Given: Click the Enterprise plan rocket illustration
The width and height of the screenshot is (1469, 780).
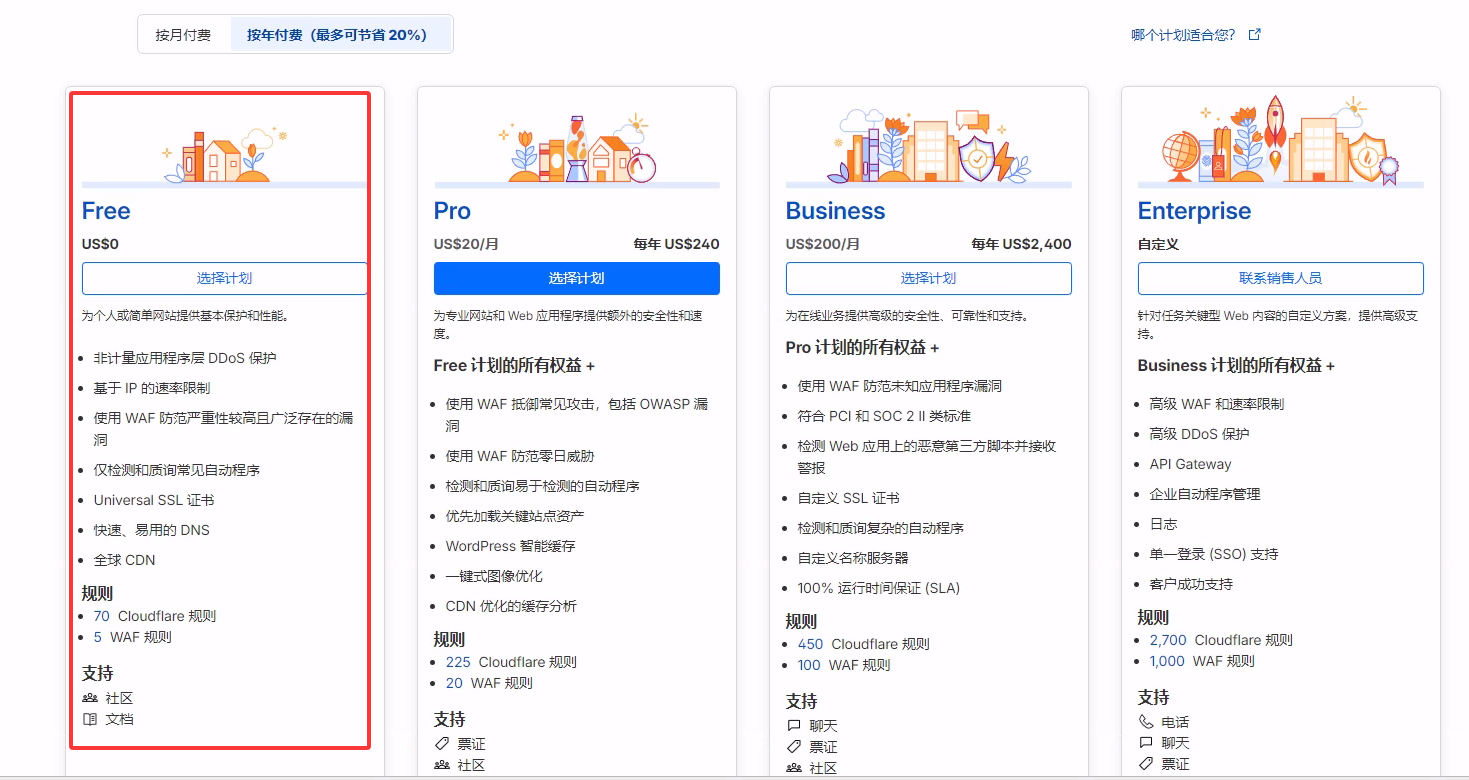Looking at the screenshot, I should click(x=1274, y=125).
